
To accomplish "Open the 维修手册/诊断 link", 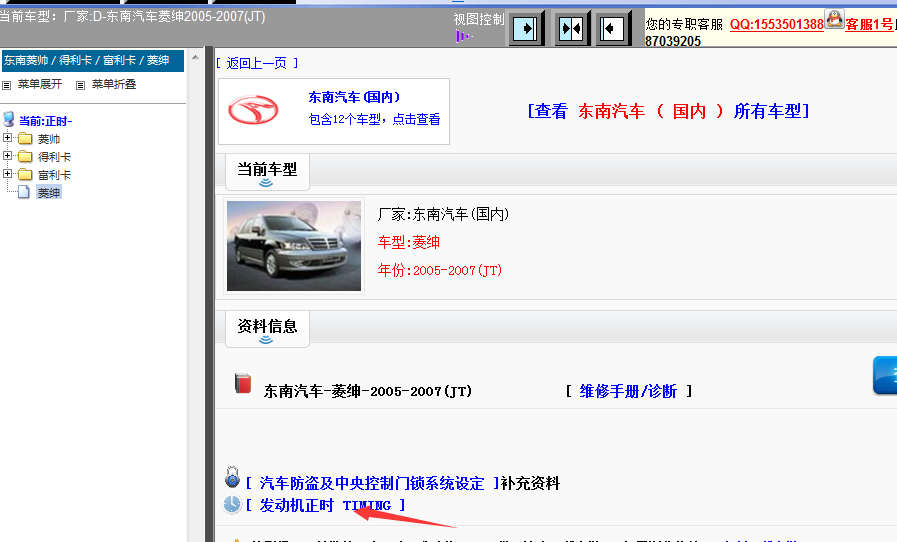I will pos(628,391).
